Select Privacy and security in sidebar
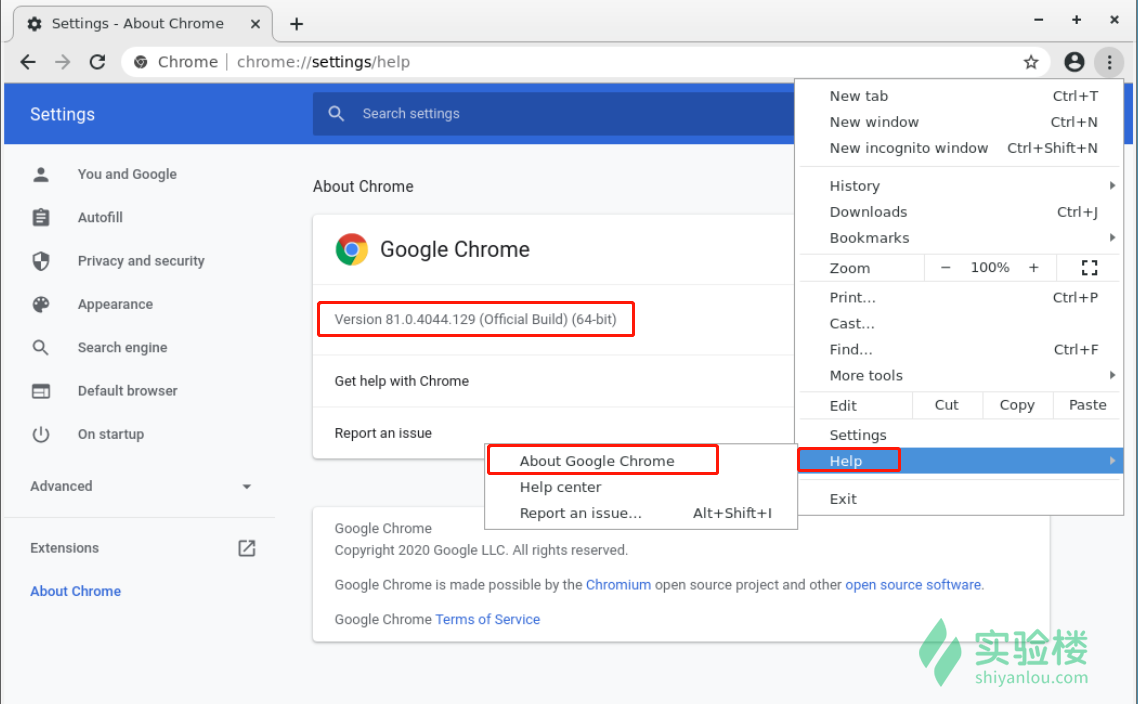The image size is (1138, 704). [141, 261]
